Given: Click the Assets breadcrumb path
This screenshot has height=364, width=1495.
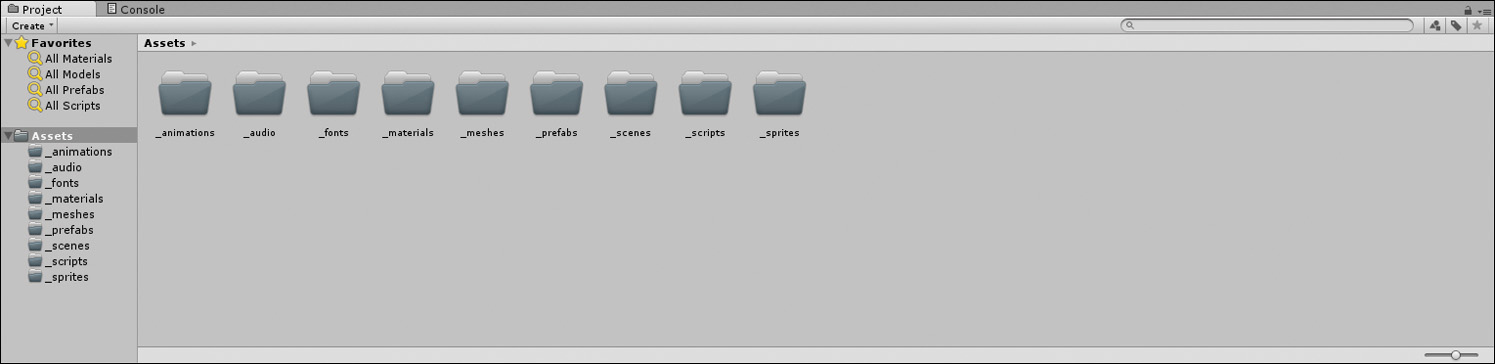Looking at the screenshot, I should point(165,43).
